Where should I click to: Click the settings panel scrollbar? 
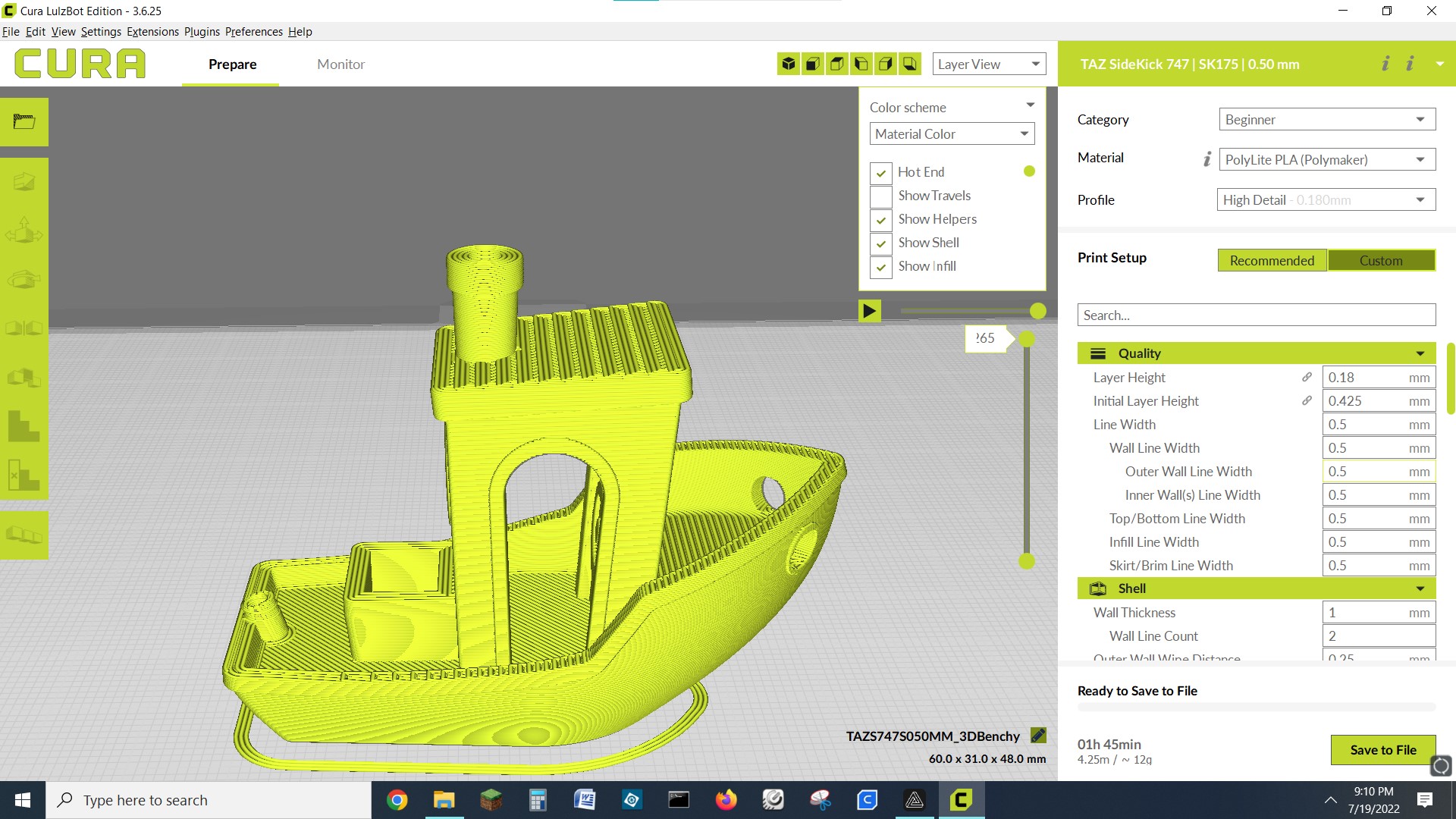coord(1451,379)
